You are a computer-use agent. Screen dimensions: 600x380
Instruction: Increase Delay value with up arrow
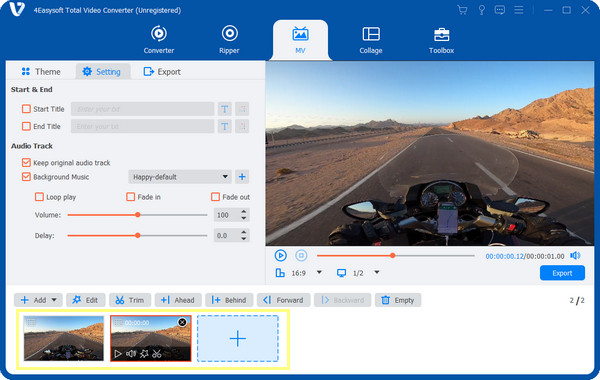[244, 232]
